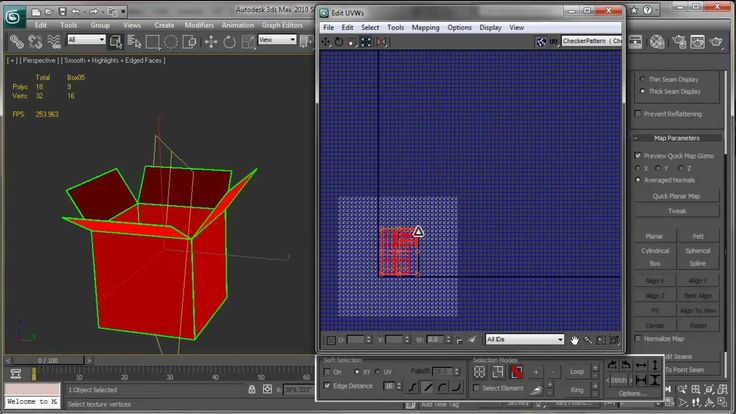Pick the Select and Rotate tool in main toolbar
Screen dimensions: 736x414
click(x=227, y=42)
